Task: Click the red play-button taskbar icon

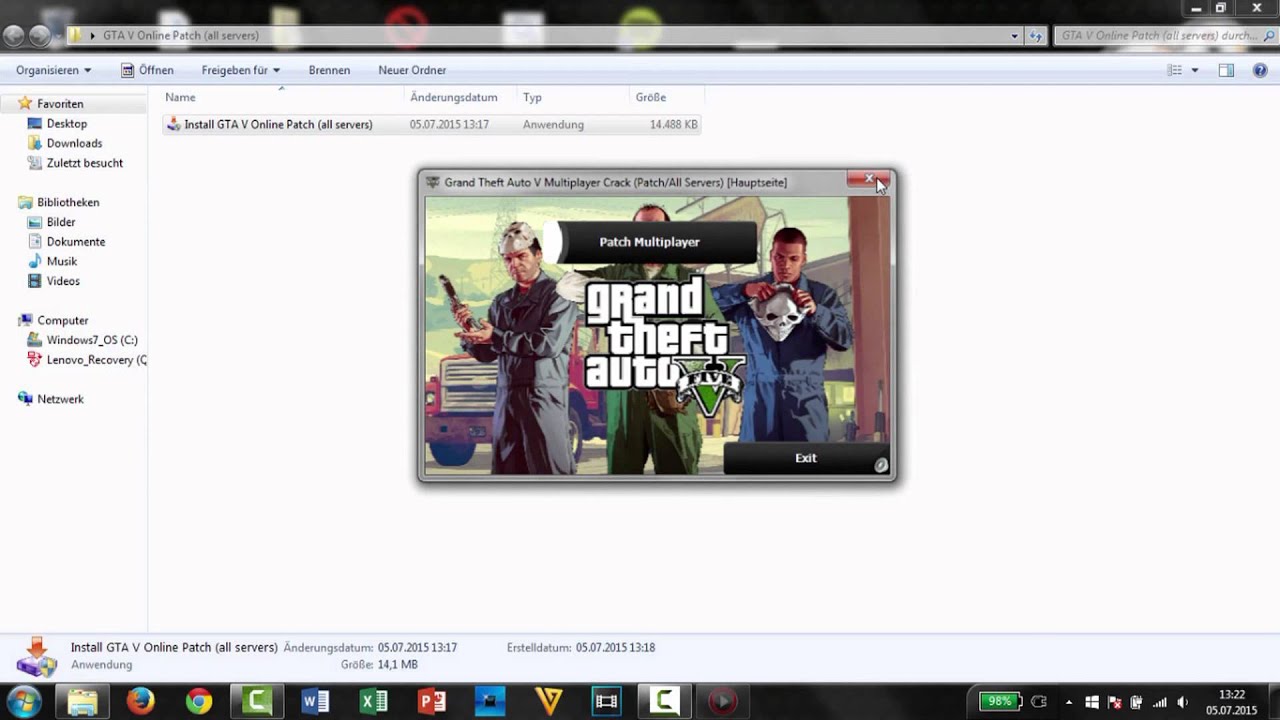Action: point(722,702)
